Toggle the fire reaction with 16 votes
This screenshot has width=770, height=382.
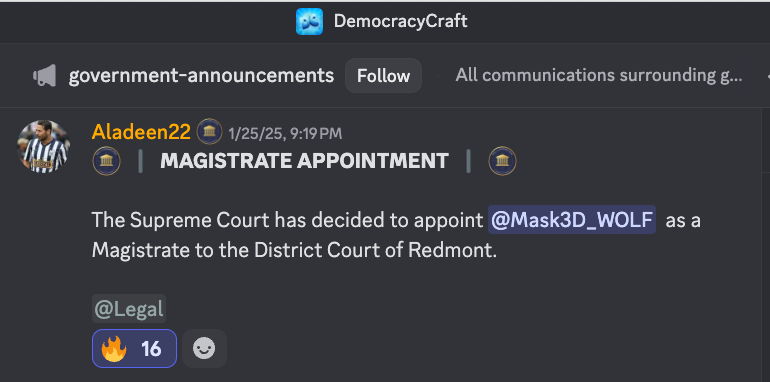pyautogui.click(x=134, y=349)
